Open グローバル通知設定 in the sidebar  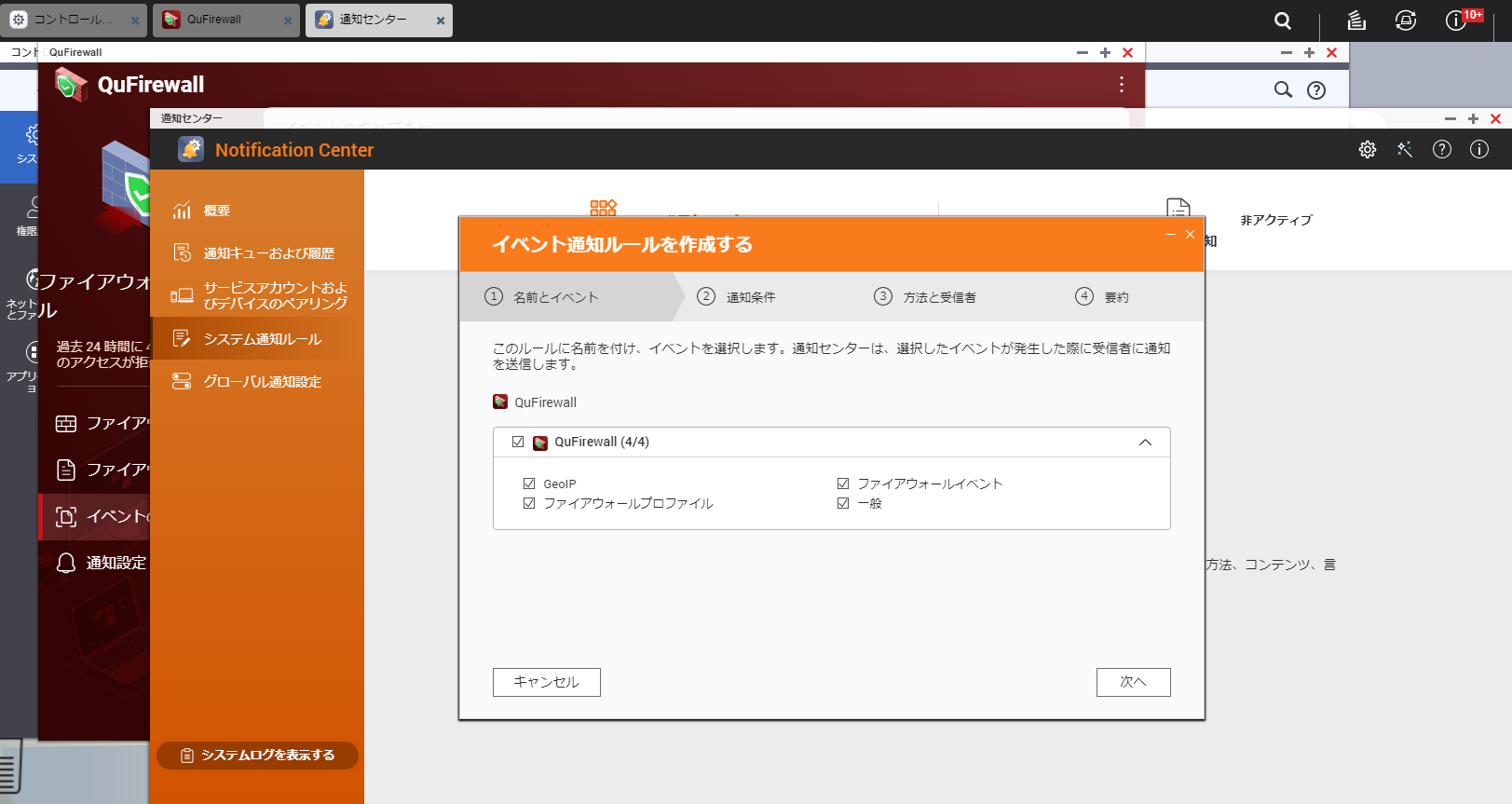coord(257,381)
